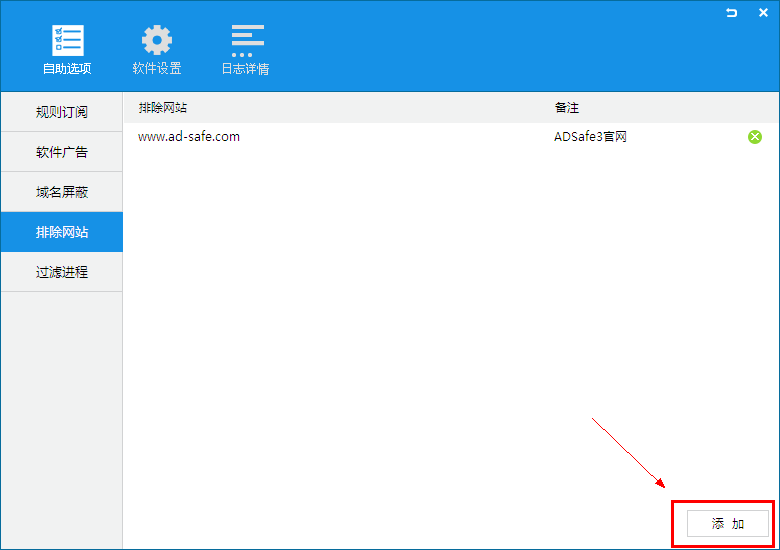Click the 添加 button

(x=728, y=524)
